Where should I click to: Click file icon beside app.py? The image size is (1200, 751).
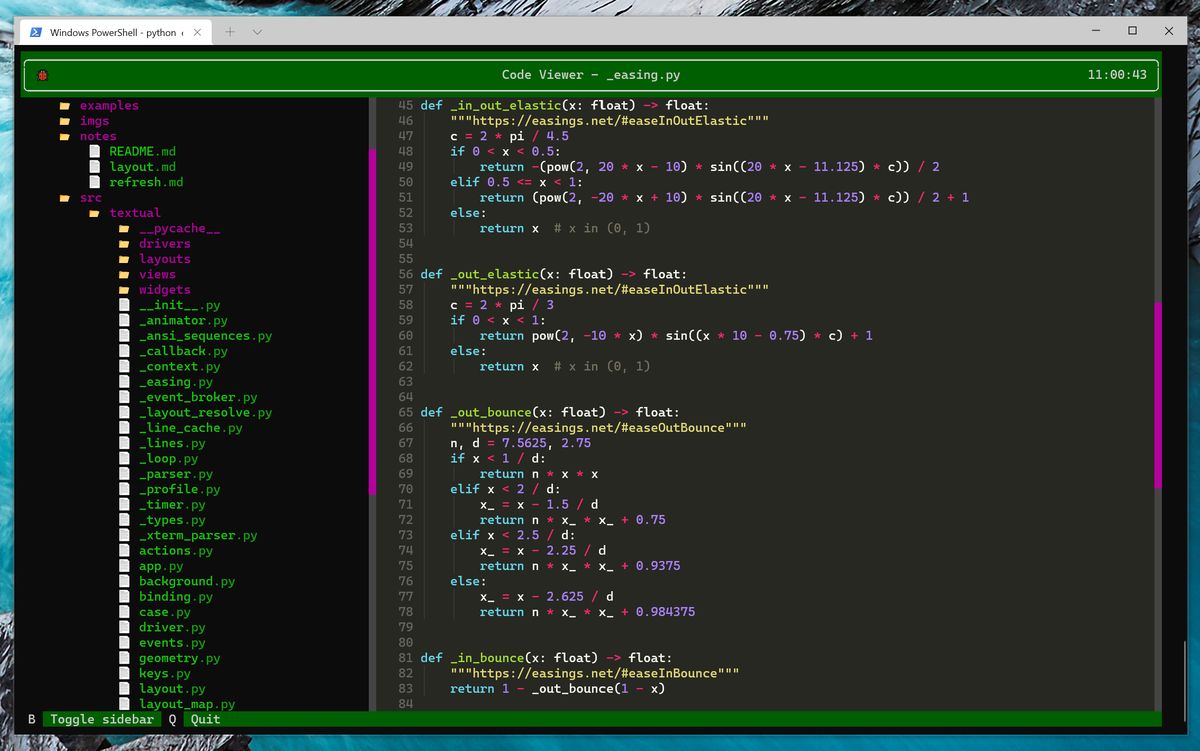124,566
